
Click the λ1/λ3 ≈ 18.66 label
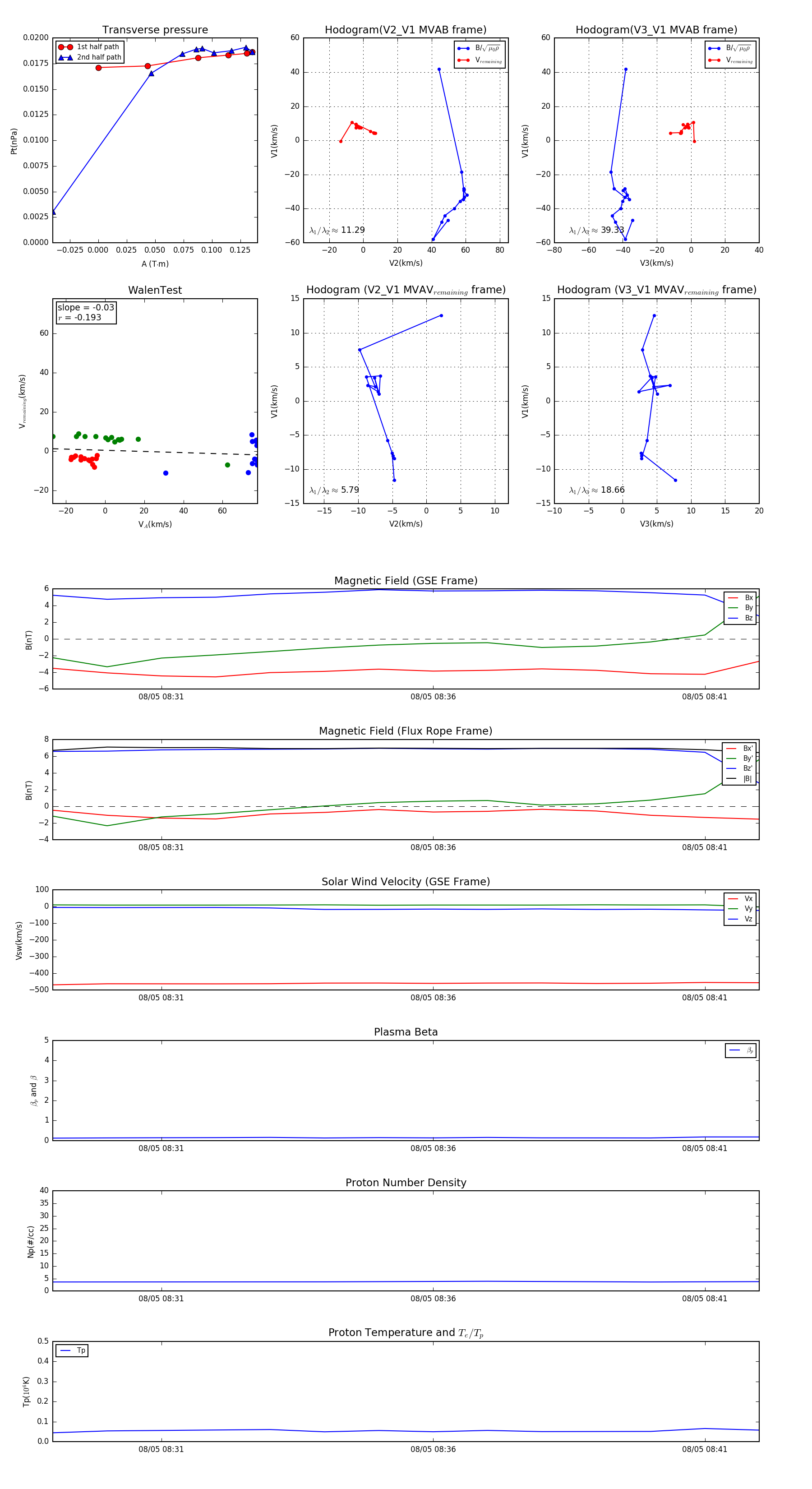tap(596, 490)
